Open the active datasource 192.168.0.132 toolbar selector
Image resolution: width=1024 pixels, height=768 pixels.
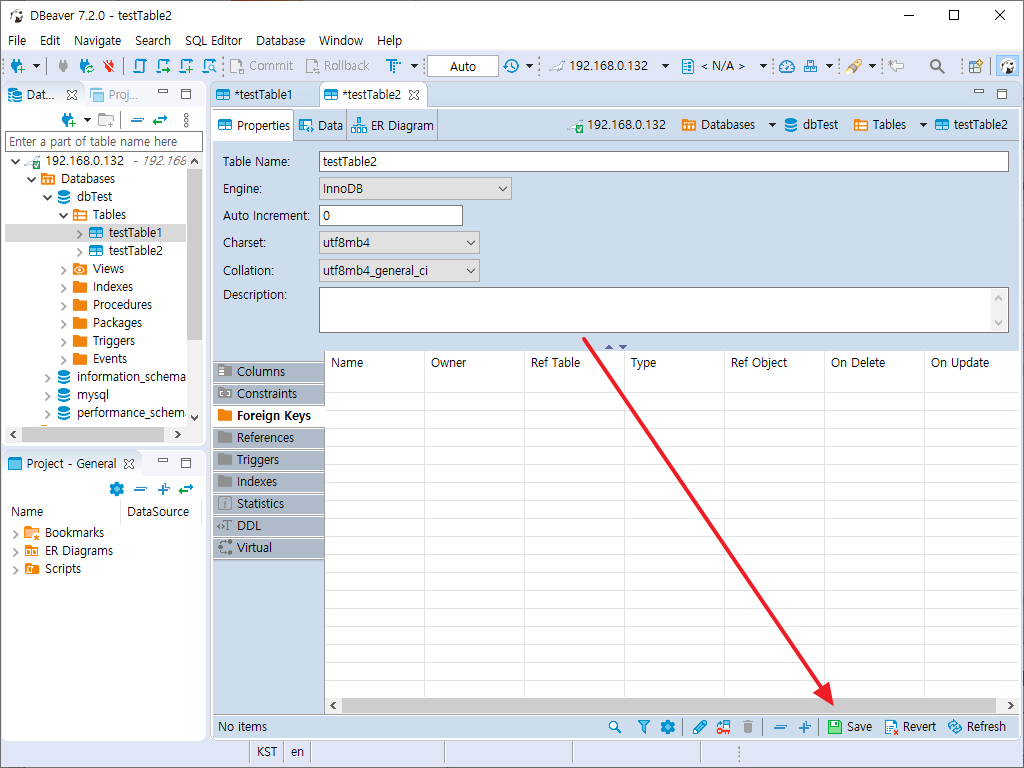click(609, 66)
